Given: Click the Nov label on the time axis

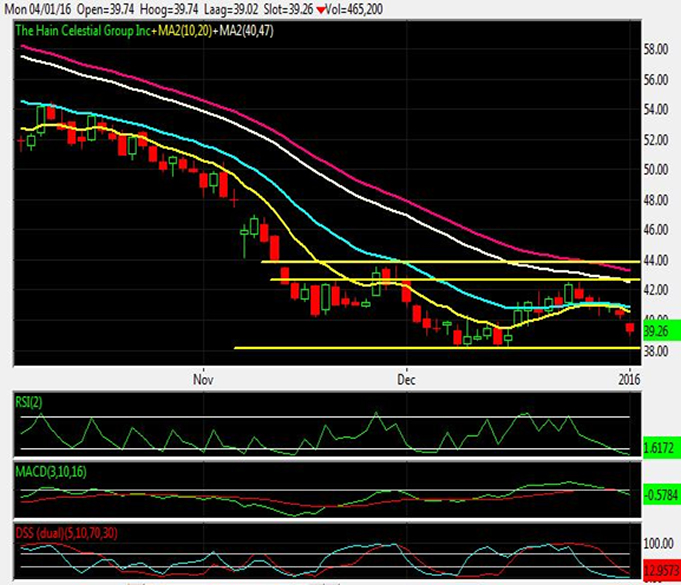Looking at the screenshot, I should (x=203, y=380).
